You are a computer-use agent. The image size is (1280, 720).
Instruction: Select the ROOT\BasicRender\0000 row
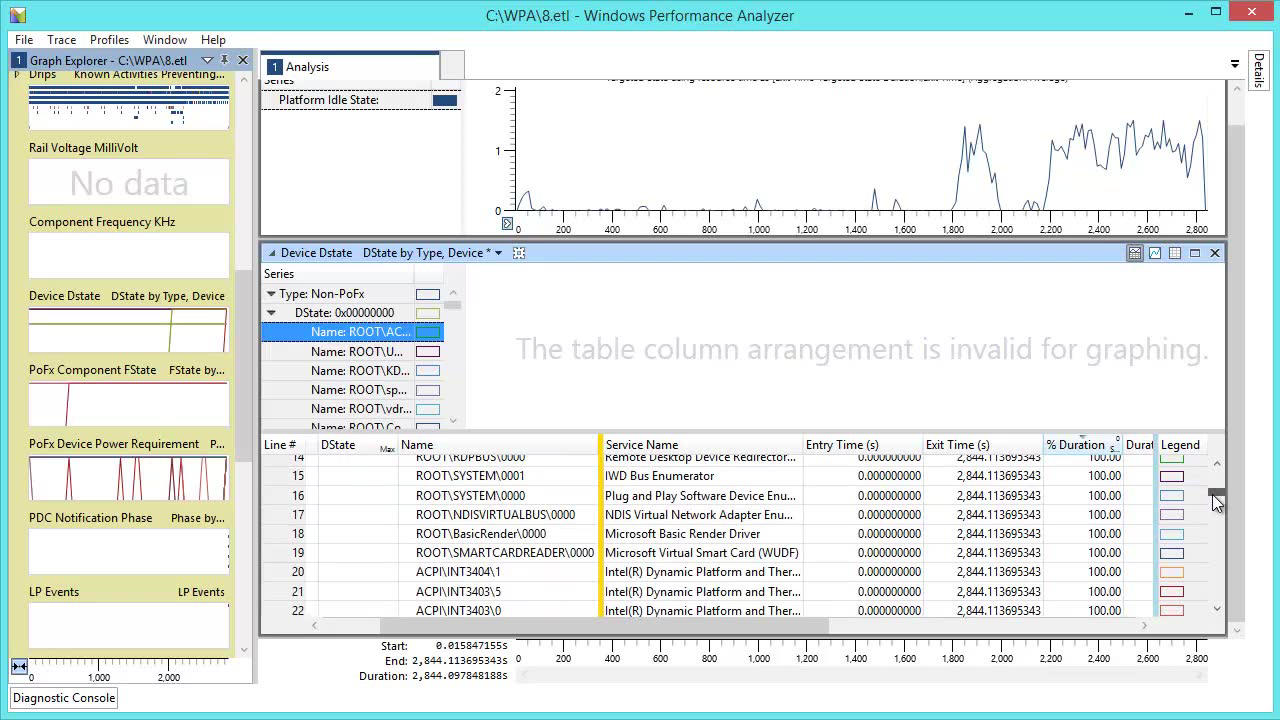(x=735, y=534)
